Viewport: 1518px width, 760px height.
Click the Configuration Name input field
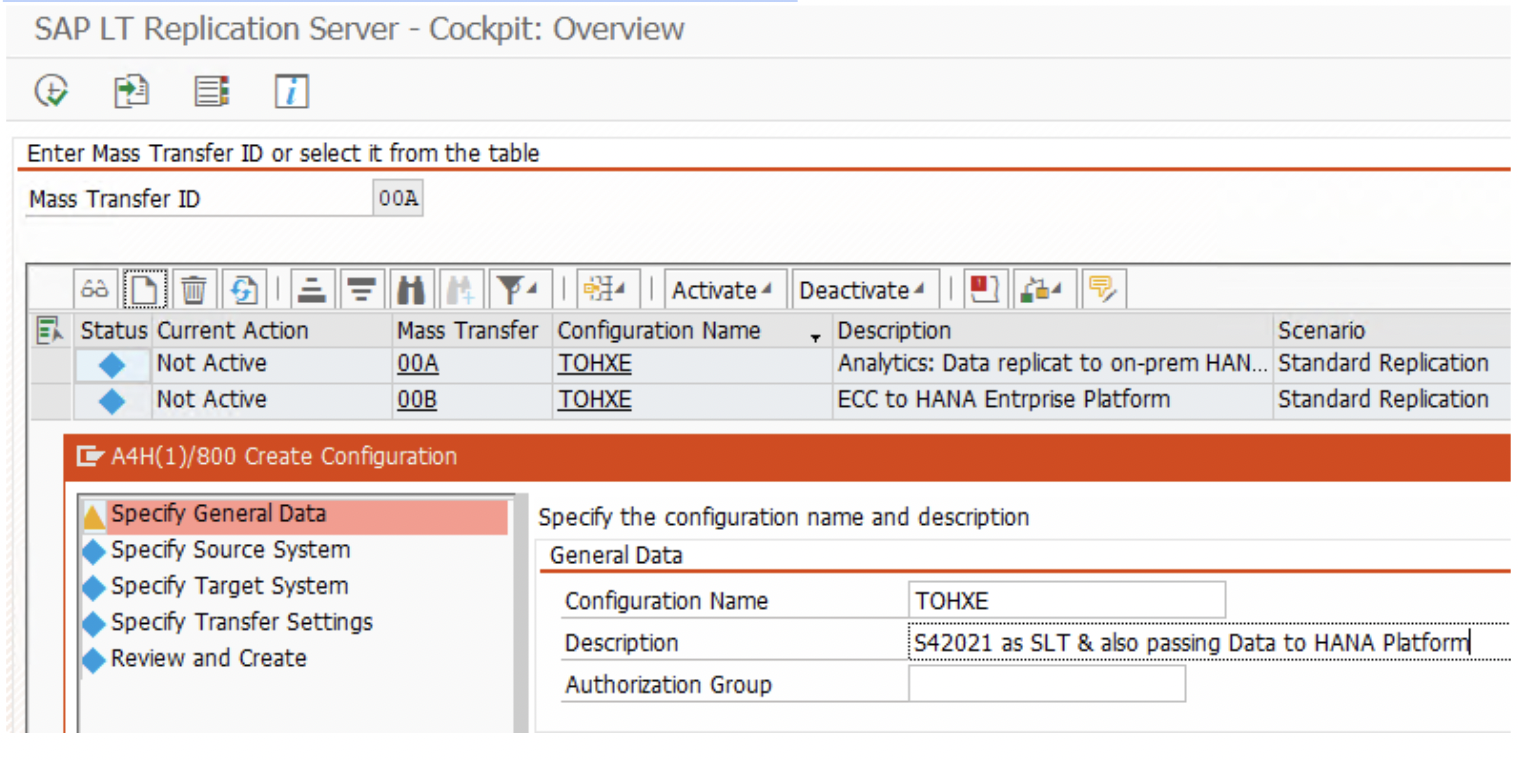pos(1067,600)
